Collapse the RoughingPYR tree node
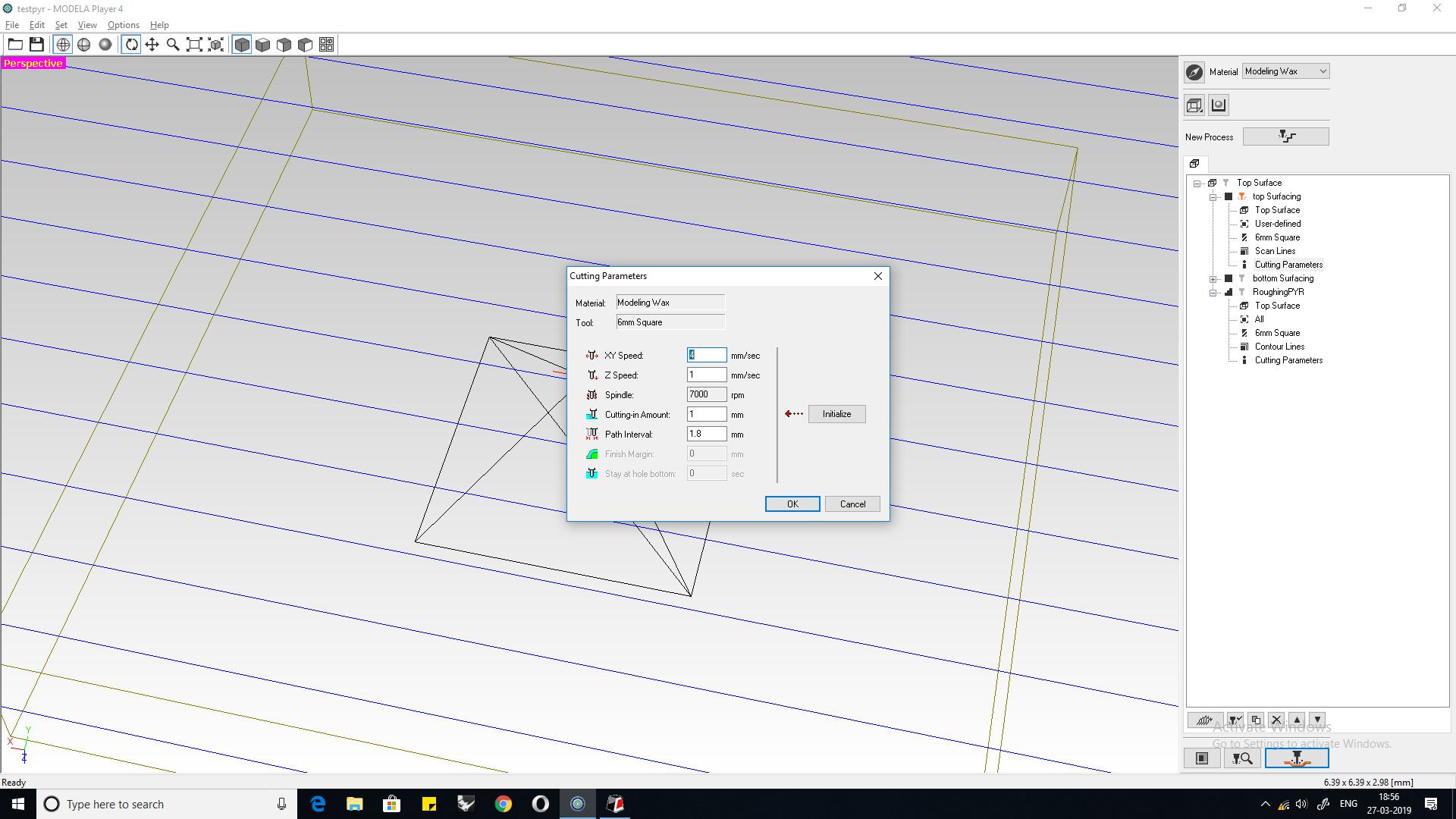Image resolution: width=1456 pixels, height=819 pixels. [x=1213, y=293]
